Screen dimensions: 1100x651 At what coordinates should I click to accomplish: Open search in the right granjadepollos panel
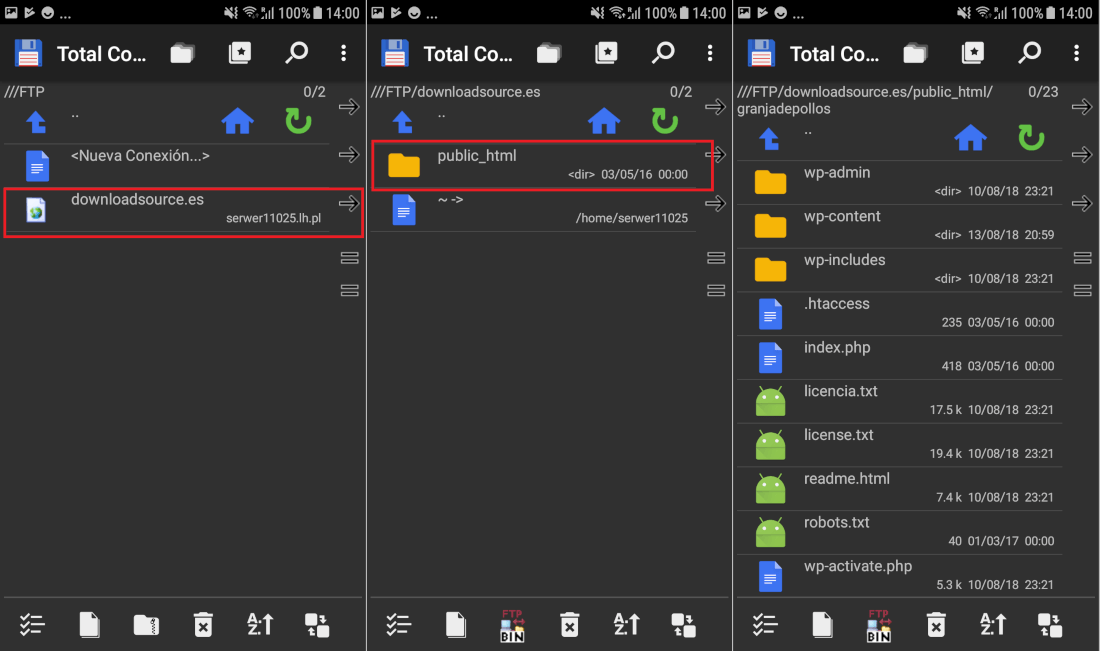click(x=1029, y=53)
